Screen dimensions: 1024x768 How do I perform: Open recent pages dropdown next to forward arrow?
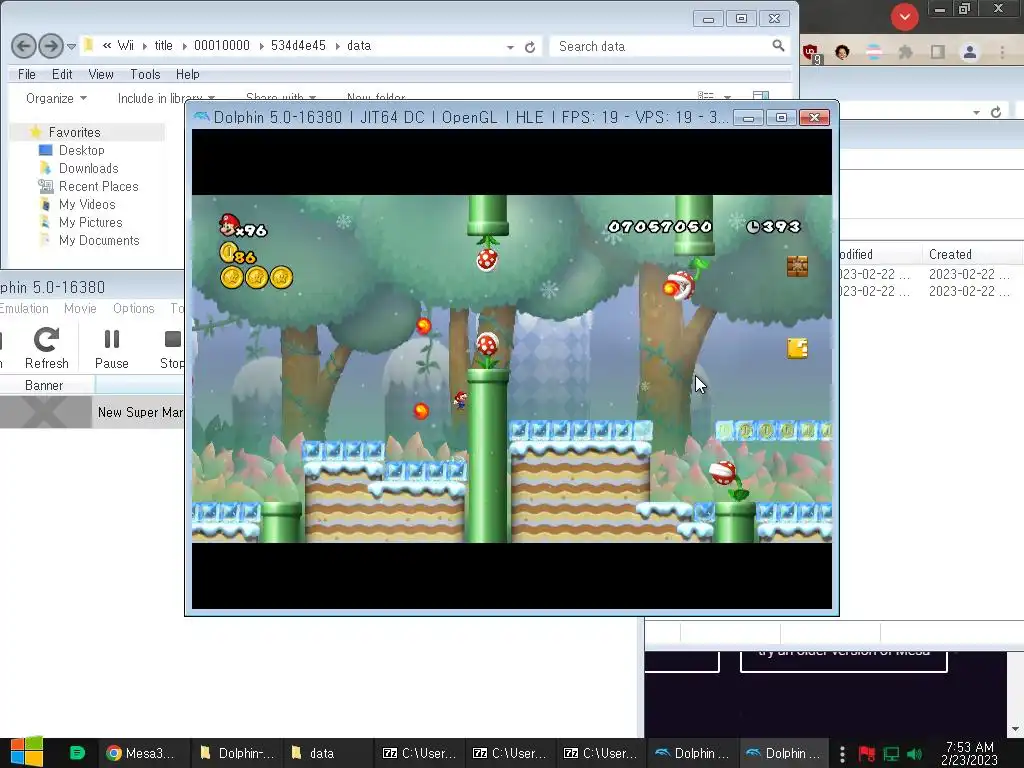[71, 46]
